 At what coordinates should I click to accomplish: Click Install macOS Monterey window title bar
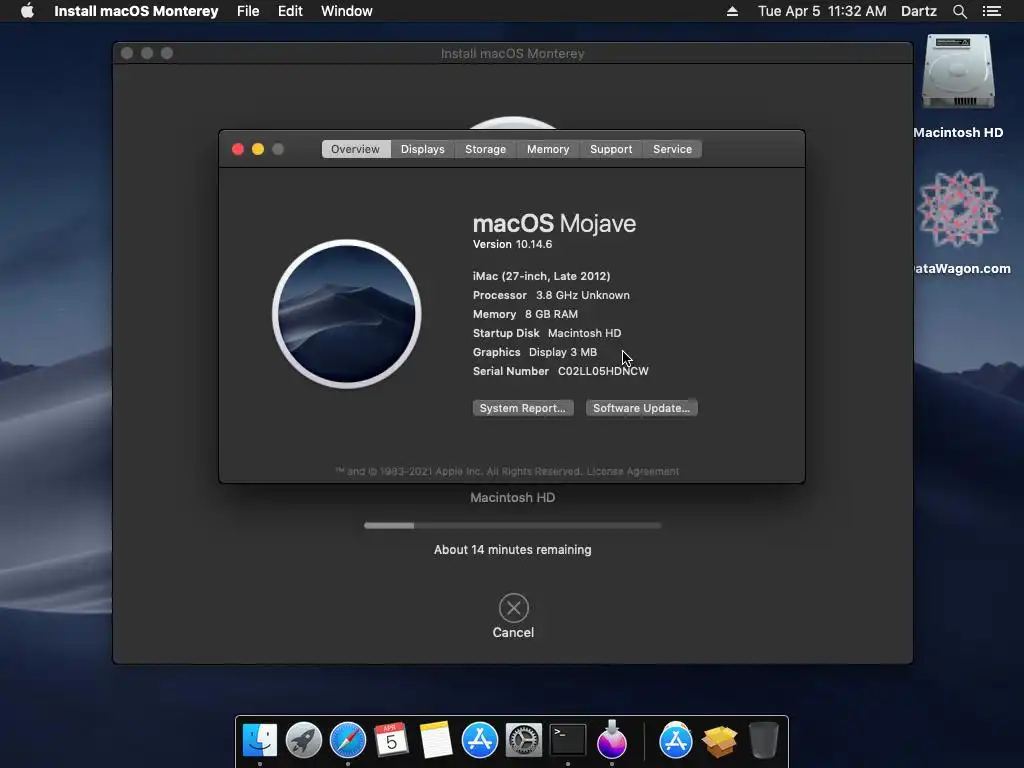pyautogui.click(x=513, y=54)
